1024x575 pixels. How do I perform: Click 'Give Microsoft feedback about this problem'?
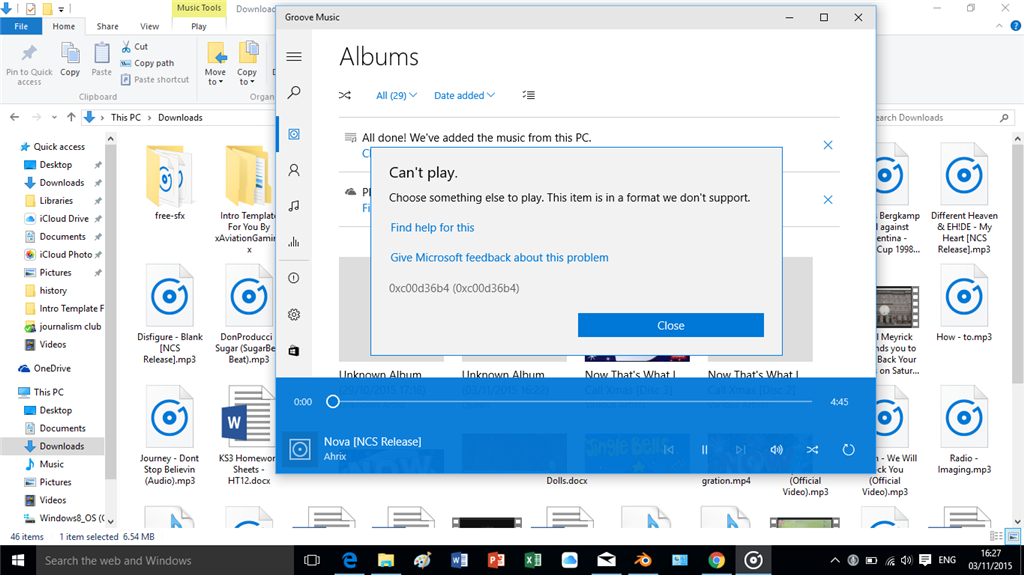pos(500,257)
